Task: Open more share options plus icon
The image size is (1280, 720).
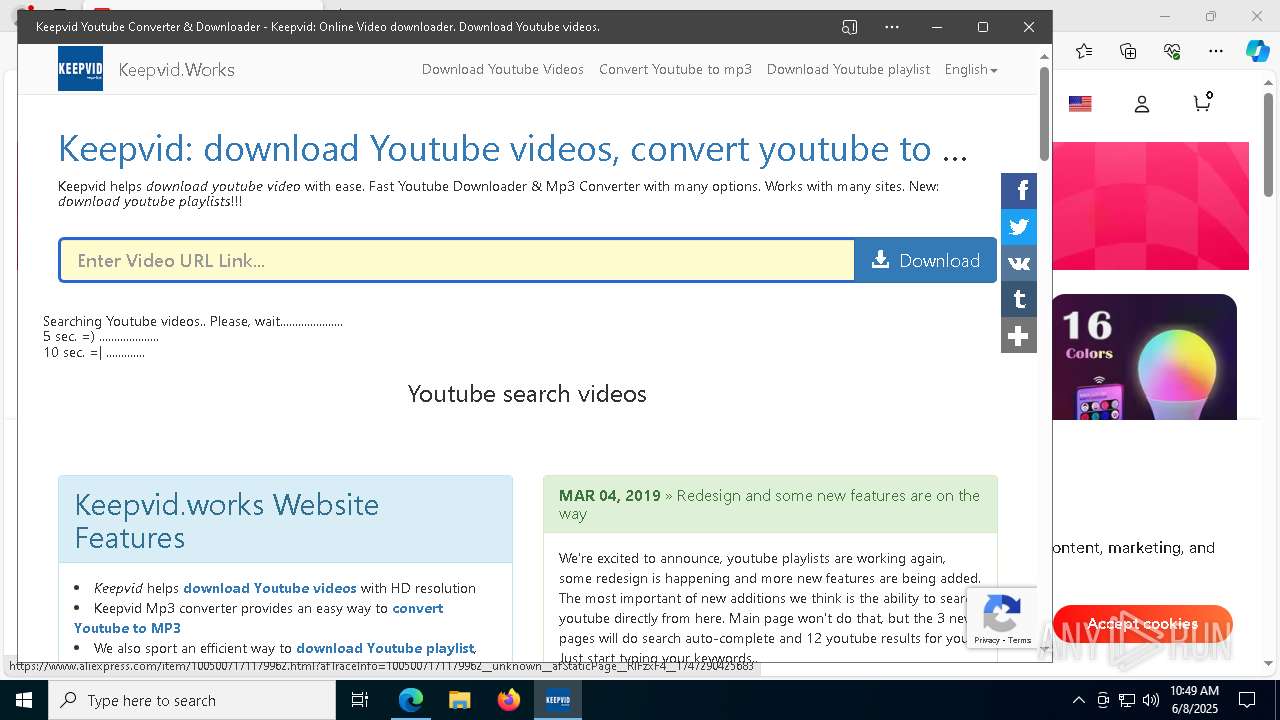Action: point(1019,335)
